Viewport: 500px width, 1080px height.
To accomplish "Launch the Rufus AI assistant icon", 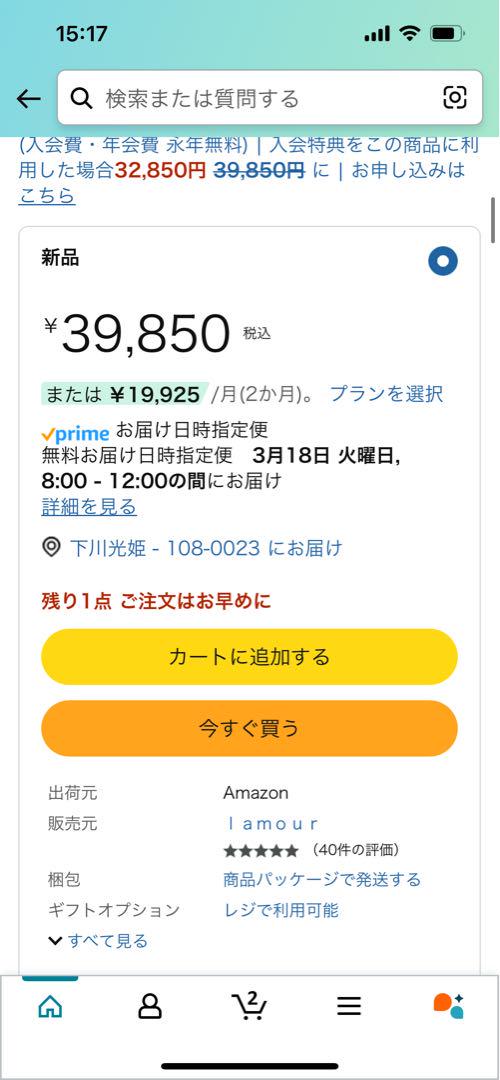I will (448, 1006).
